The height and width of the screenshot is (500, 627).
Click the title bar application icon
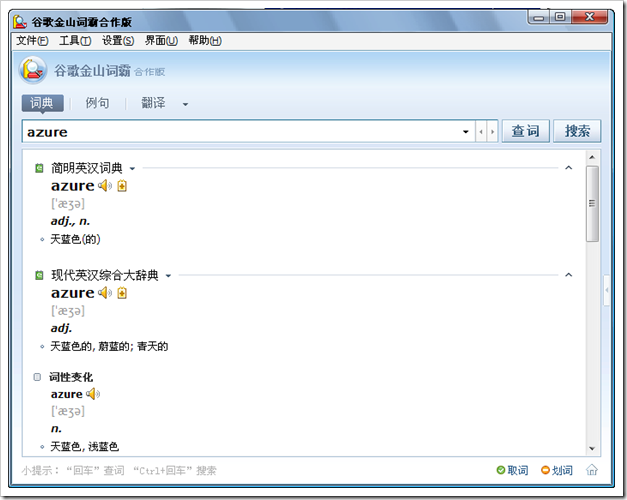tap(20, 22)
